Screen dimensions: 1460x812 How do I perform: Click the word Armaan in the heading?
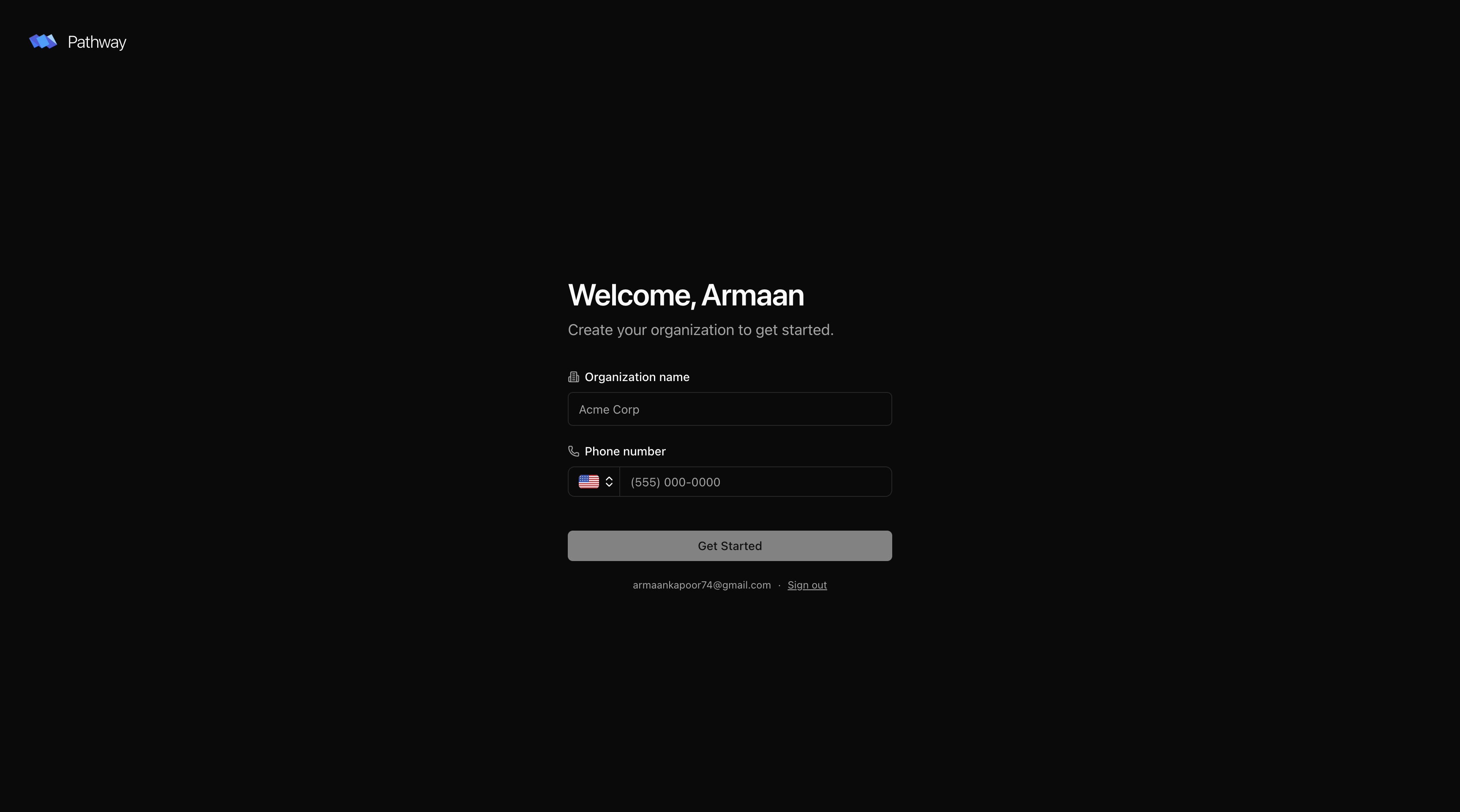click(x=753, y=295)
